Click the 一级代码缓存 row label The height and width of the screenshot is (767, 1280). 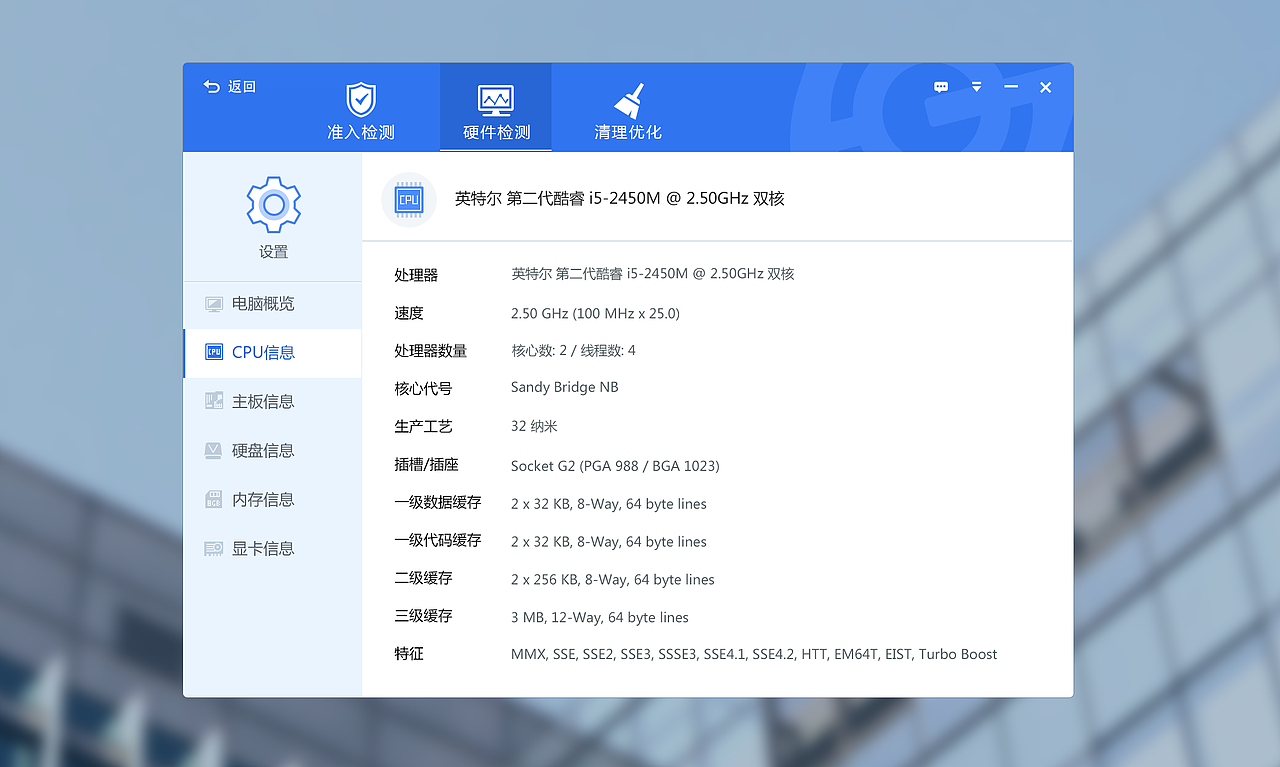tap(438, 540)
